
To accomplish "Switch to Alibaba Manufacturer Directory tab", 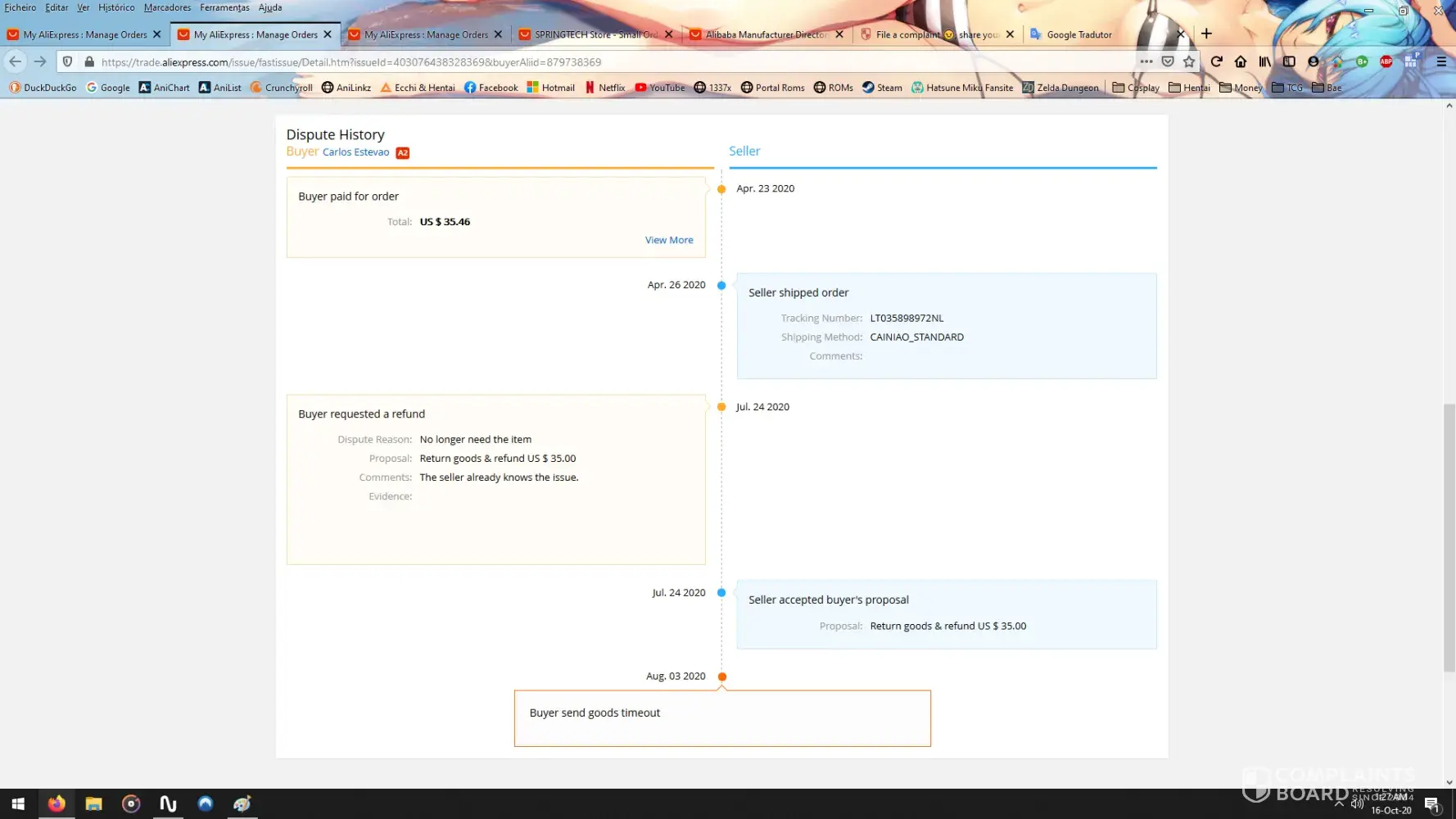I will (766, 34).
